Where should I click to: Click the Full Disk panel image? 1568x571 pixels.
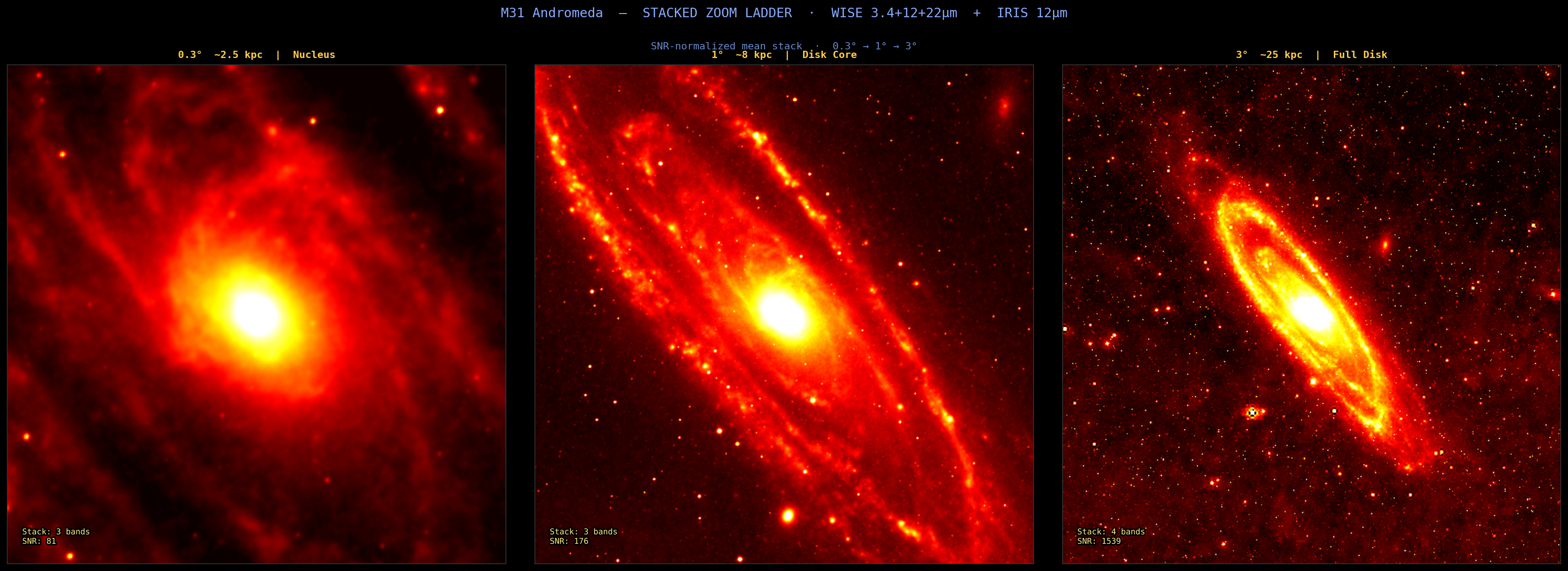(1311, 314)
